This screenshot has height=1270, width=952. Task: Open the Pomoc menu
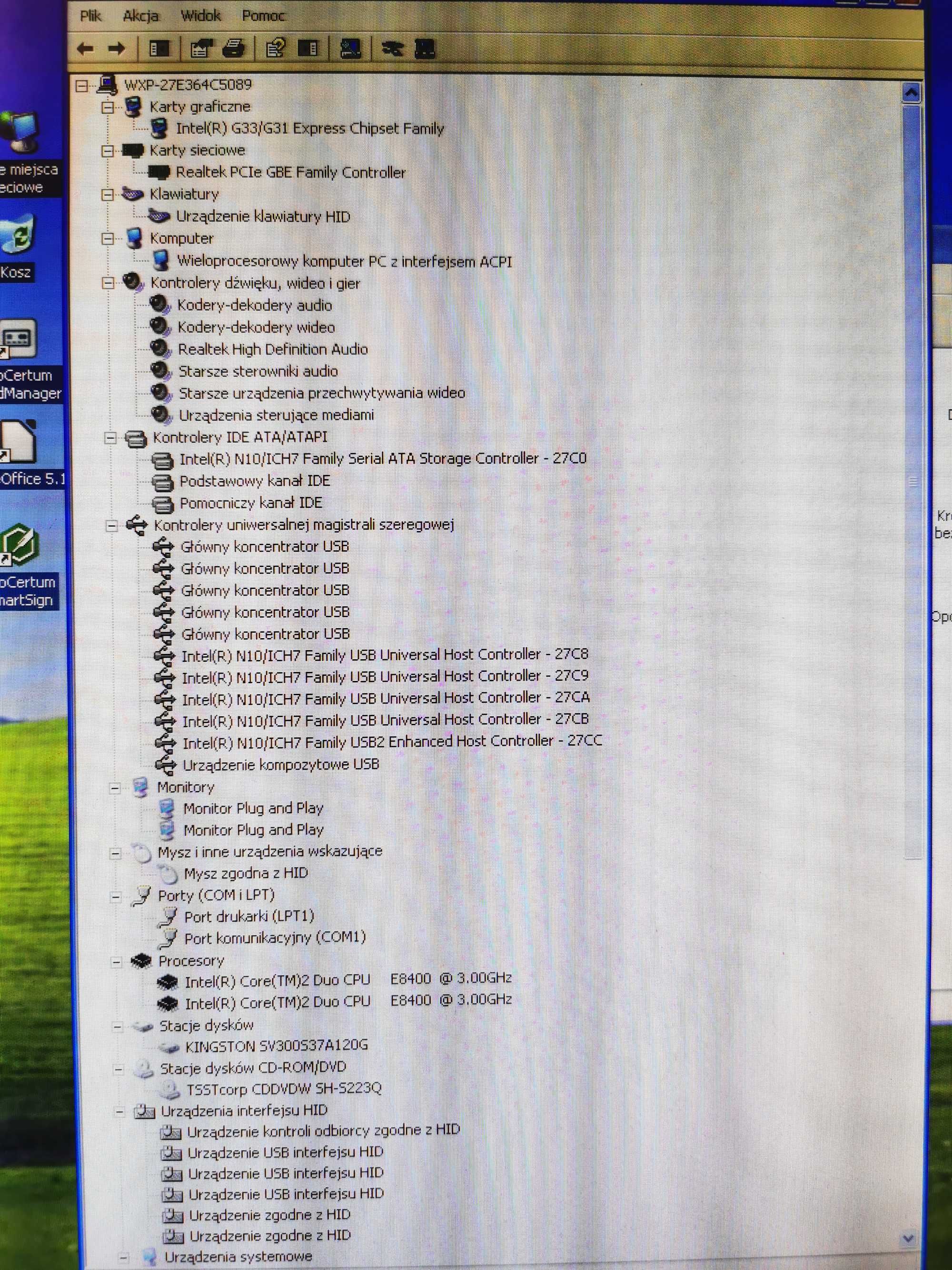[x=263, y=16]
